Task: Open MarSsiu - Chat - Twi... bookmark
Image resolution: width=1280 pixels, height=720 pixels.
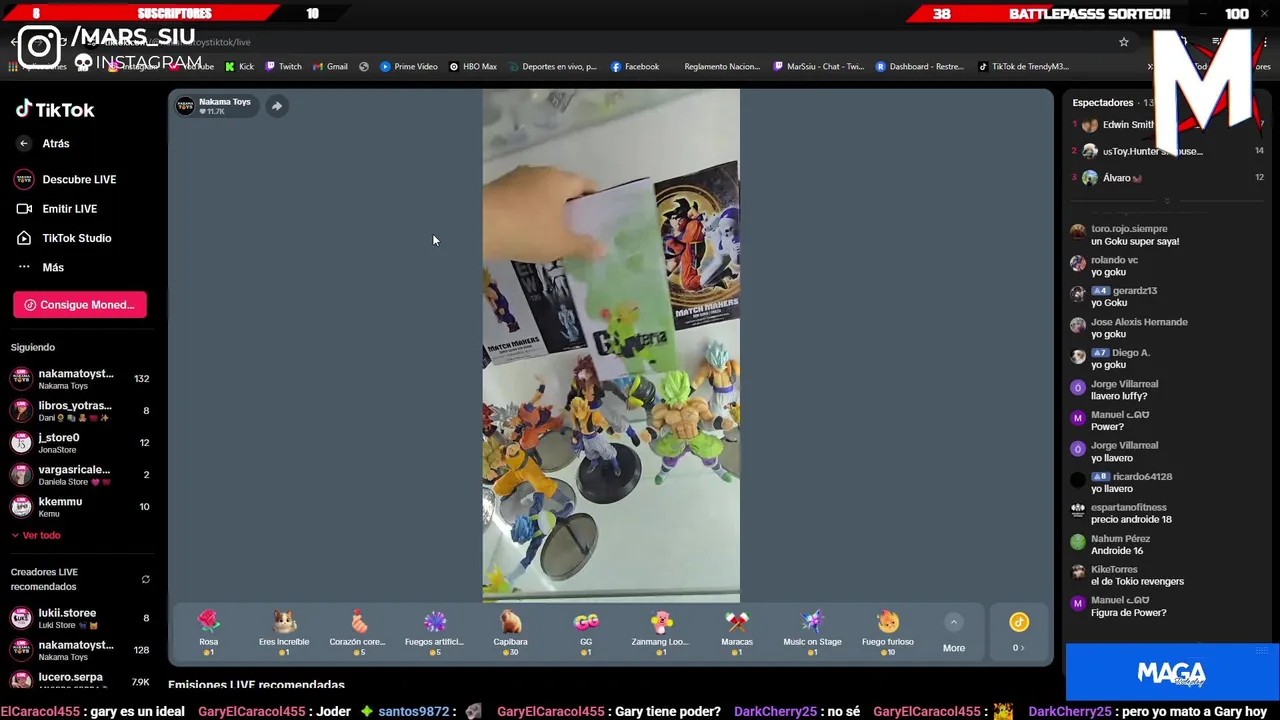Action: tap(819, 67)
